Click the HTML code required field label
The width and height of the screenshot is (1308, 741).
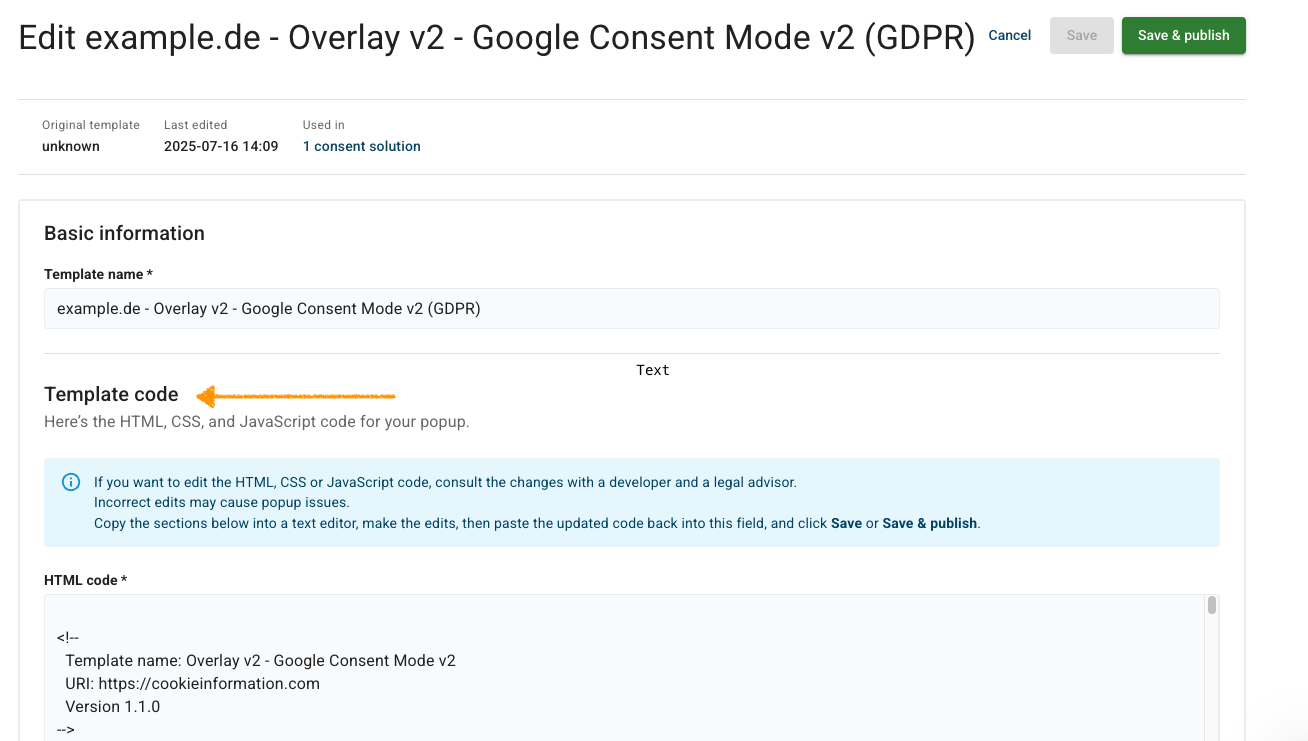click(x=84, y=580)
